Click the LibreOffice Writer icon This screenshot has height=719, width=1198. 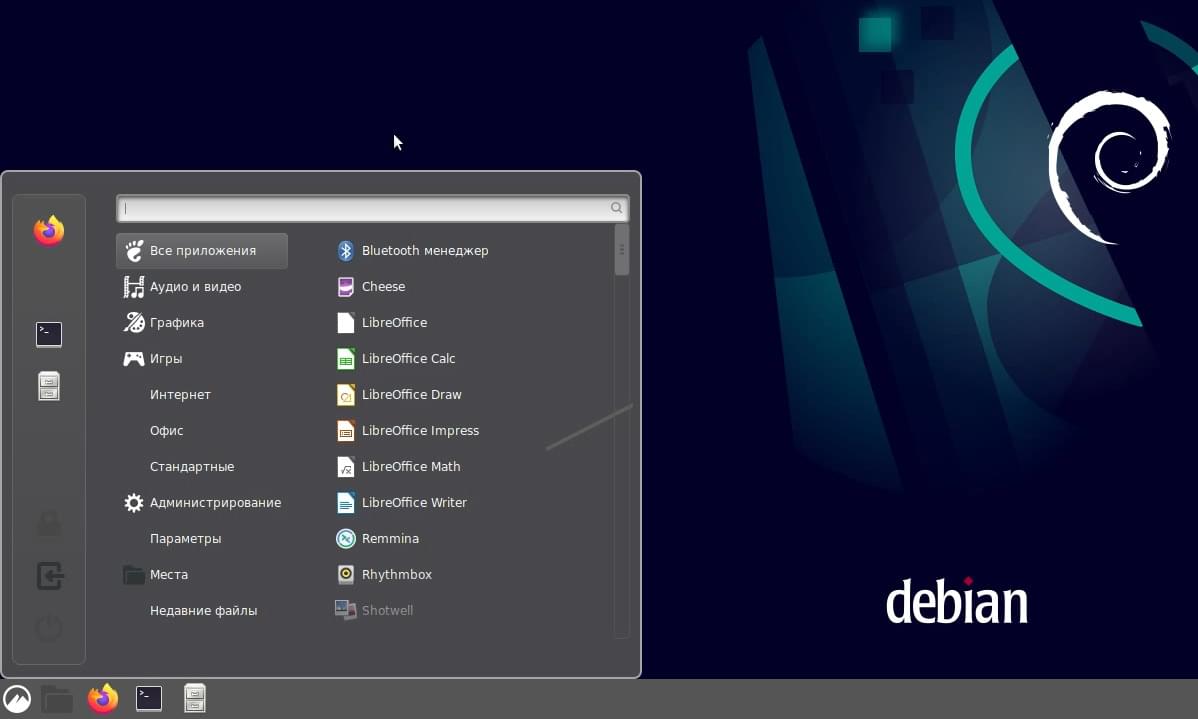(345, 502)
